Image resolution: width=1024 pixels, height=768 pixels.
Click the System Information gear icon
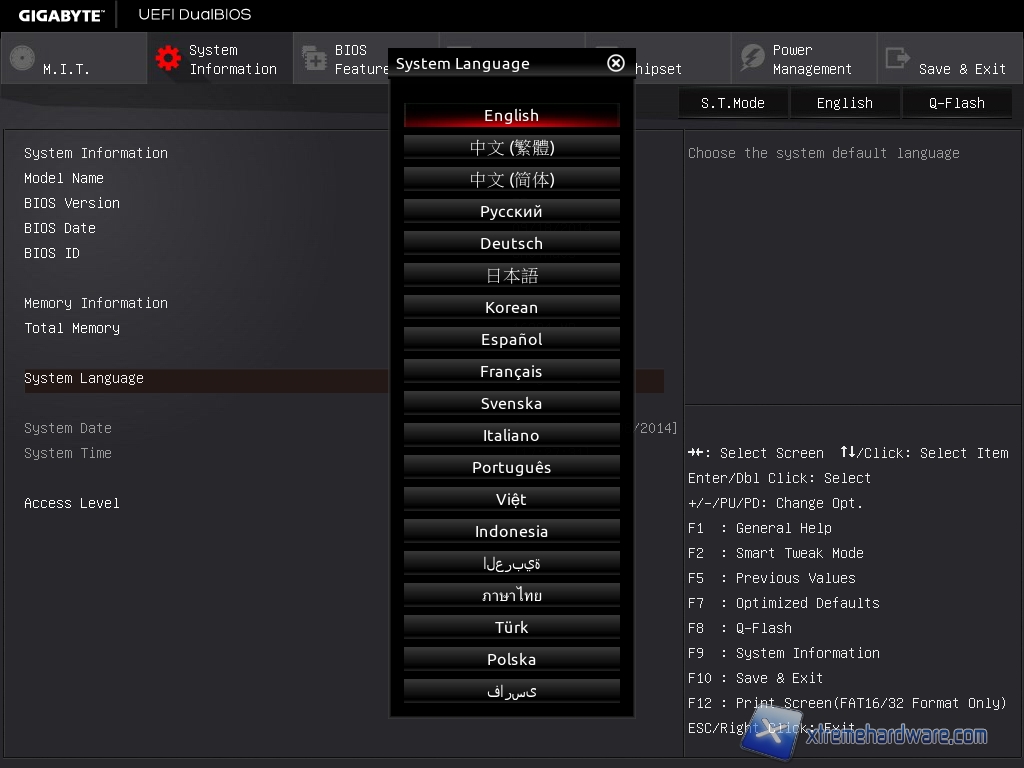click(167, 59)
